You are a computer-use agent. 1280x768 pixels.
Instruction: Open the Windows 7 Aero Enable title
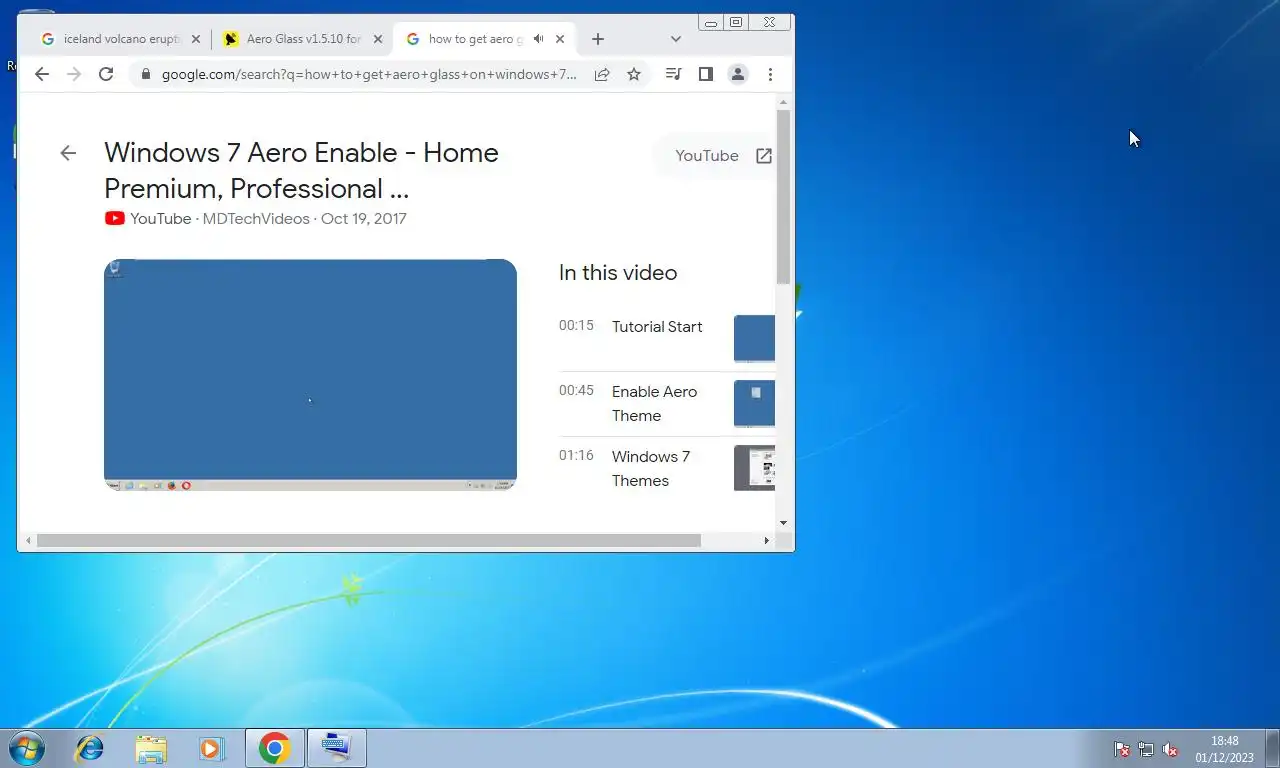301,170
